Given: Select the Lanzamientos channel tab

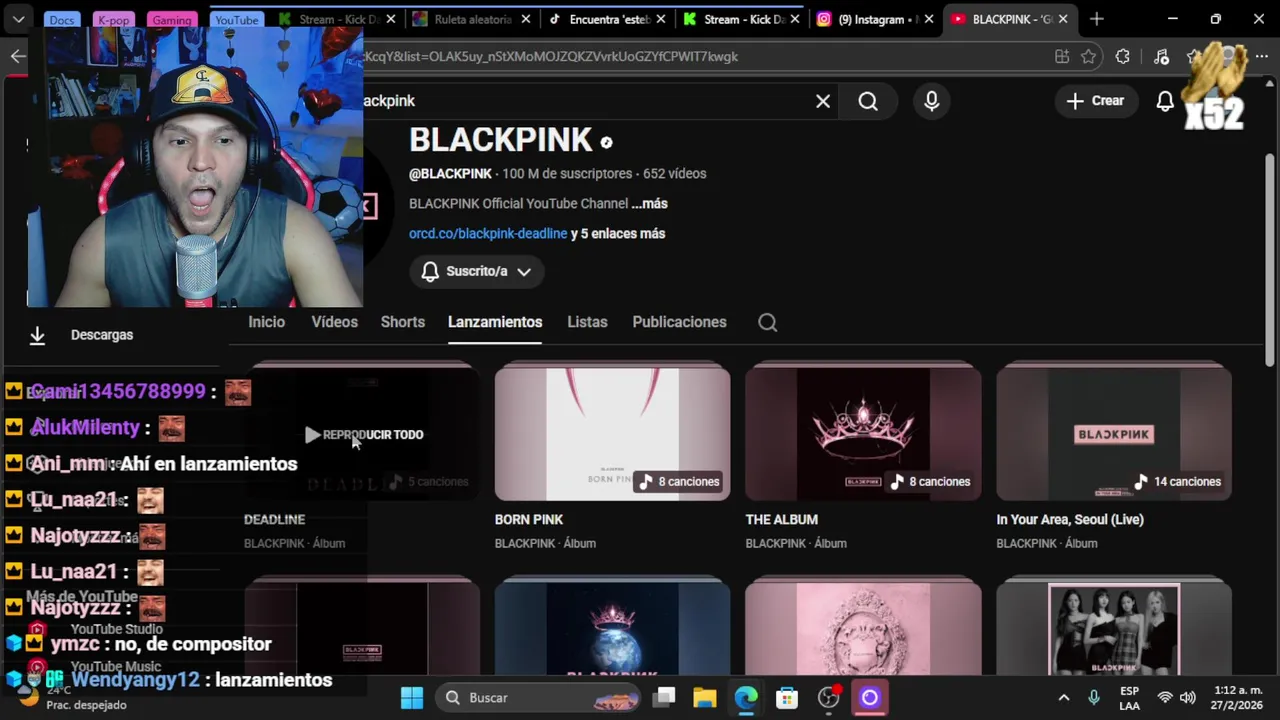Looking at the screenshot, I should (495, 322).
